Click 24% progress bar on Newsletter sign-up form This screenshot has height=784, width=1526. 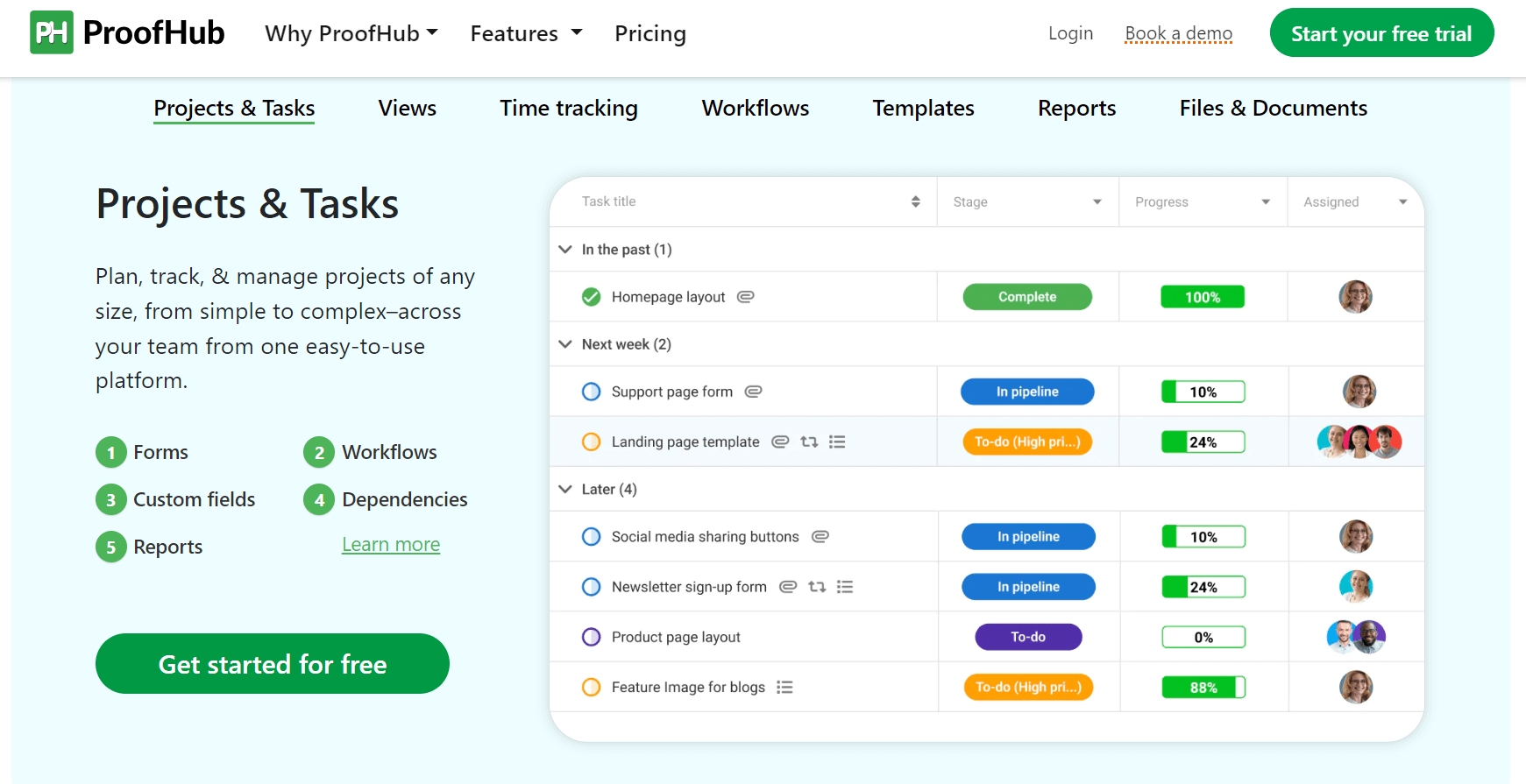click(1203, 587)
